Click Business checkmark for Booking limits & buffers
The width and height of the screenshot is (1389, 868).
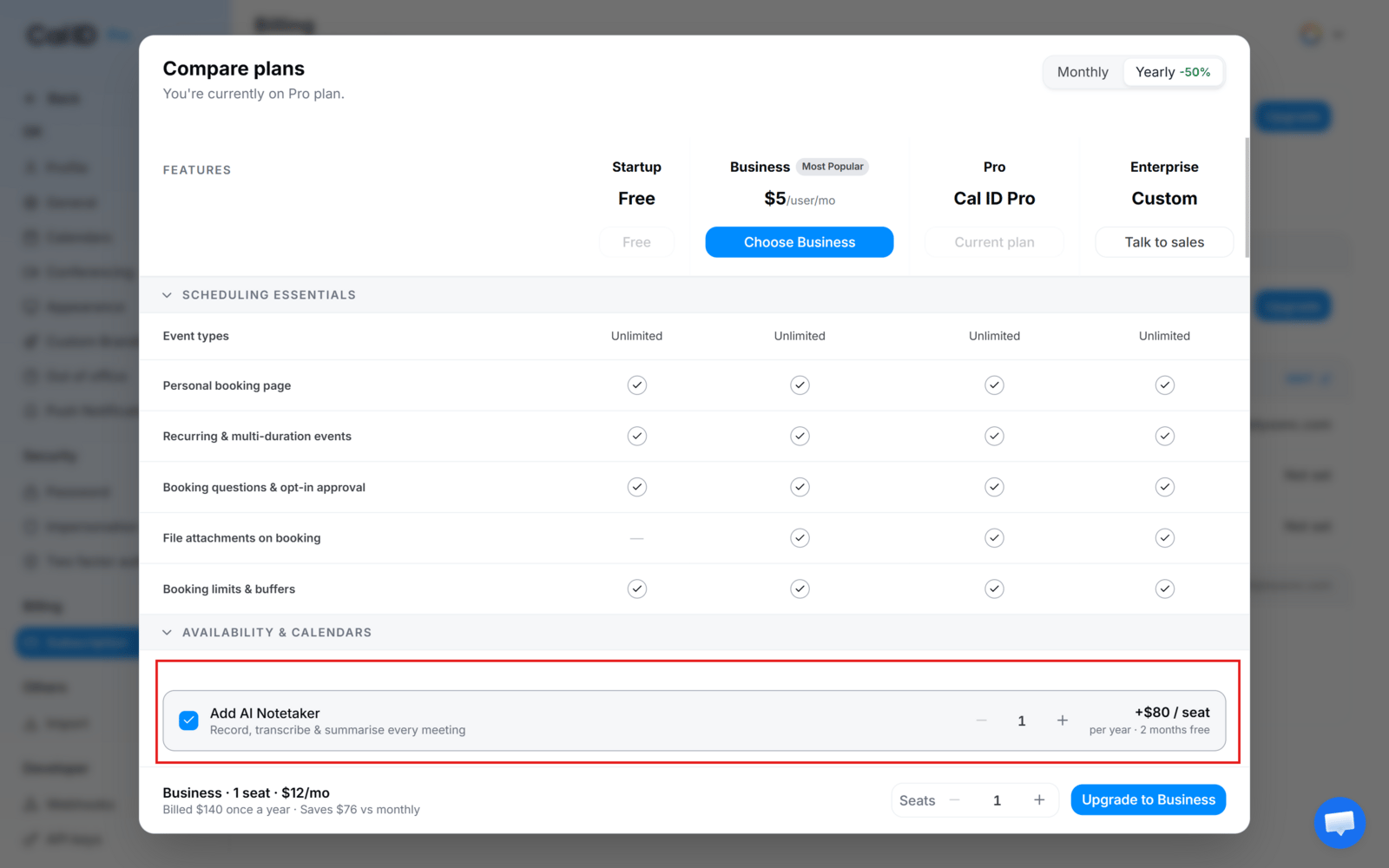pyautogui.click(x=800, y=589)
